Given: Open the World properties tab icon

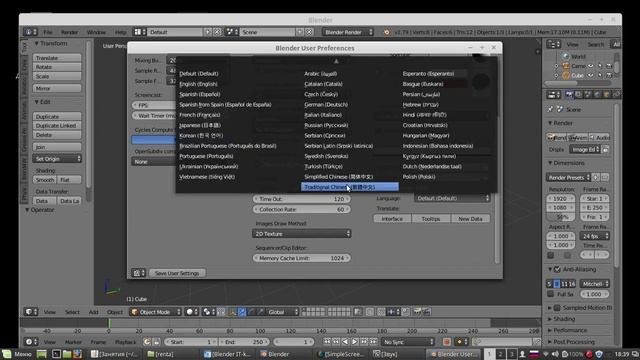Looking at the screenshot, I should coord(597,95).
